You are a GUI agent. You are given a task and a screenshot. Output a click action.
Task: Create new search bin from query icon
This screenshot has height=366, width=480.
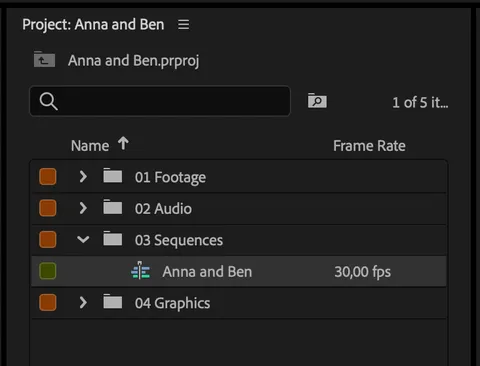point(317,101)
